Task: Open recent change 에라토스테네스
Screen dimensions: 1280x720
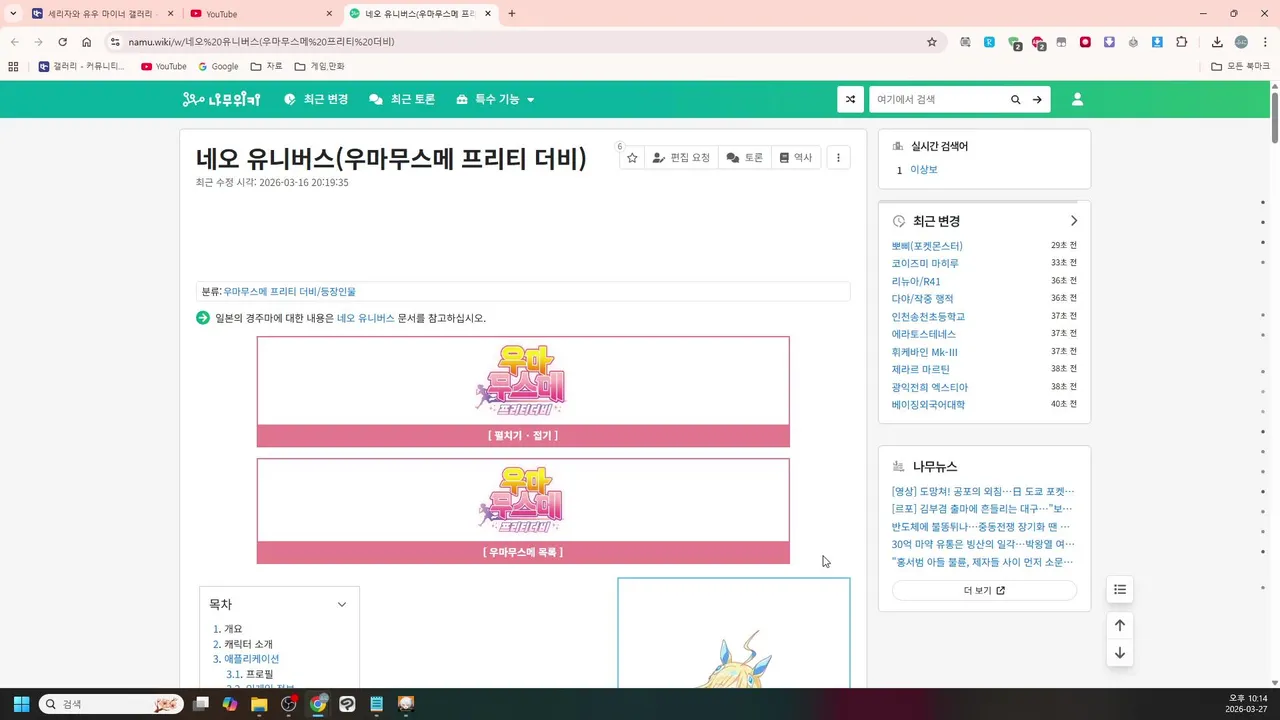Action: [x=924, y=334]
